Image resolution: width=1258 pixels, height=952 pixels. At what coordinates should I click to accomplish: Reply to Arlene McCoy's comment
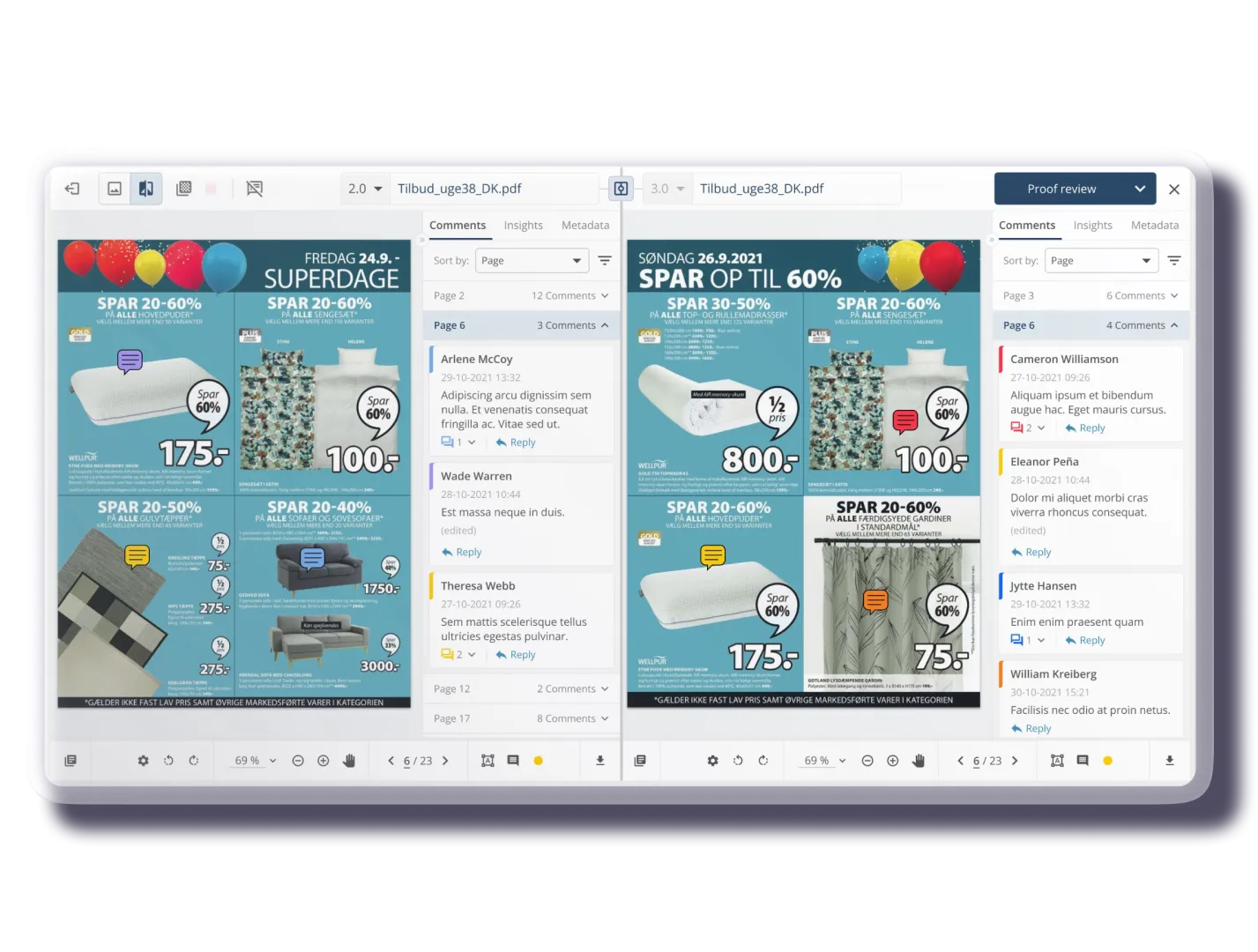coord(516,443)
